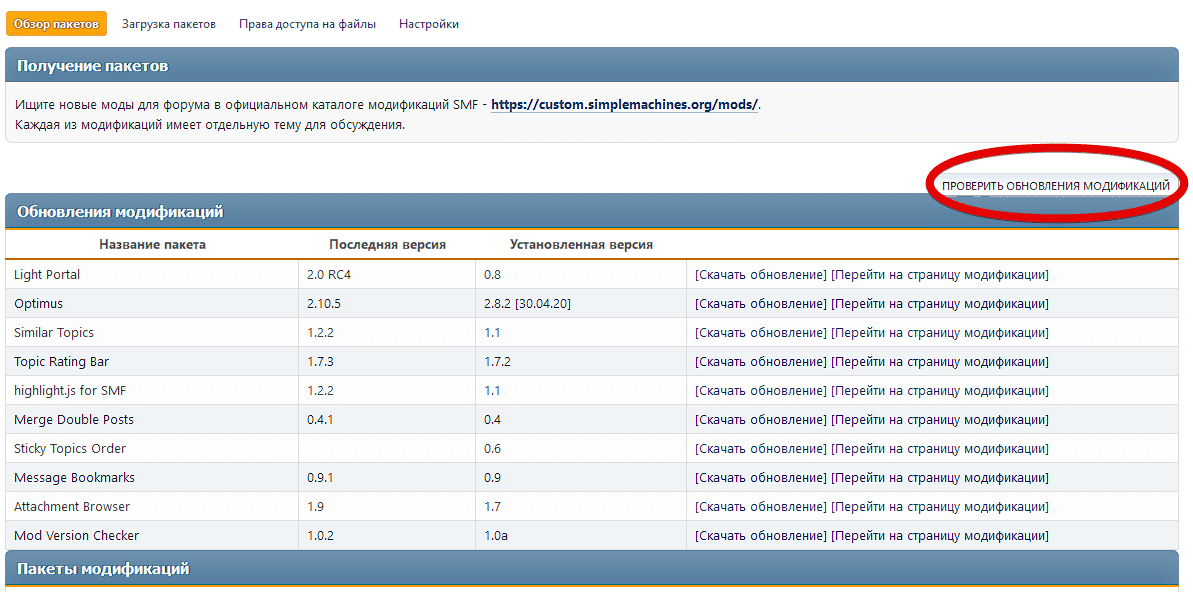Open Права доступа на файлы tab
The height and width of the screenshot is (592, 1193).
click(x=307, y=24)
